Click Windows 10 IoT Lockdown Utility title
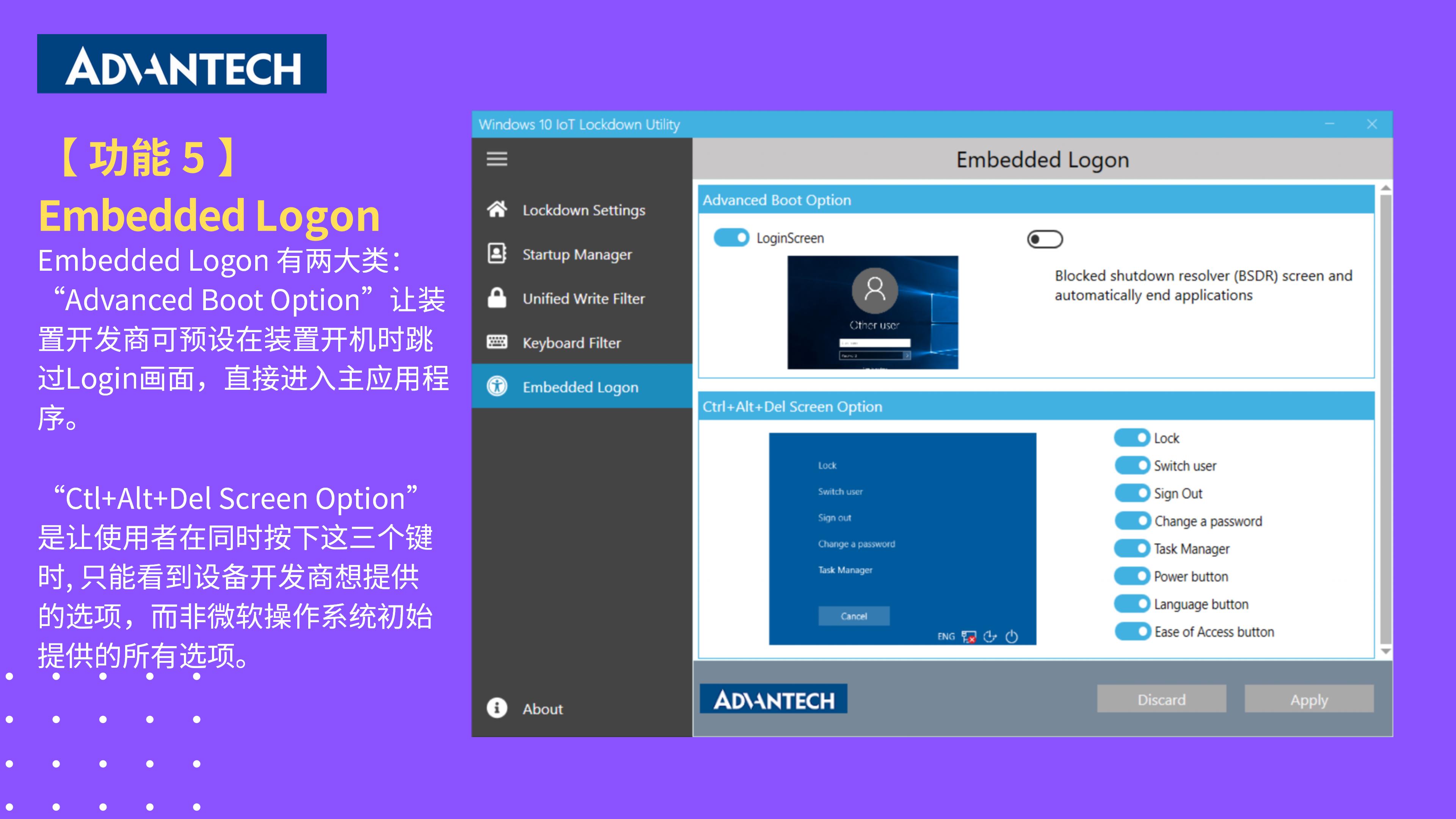Screen dimensions: 1456x819 [x=579, y=124]
